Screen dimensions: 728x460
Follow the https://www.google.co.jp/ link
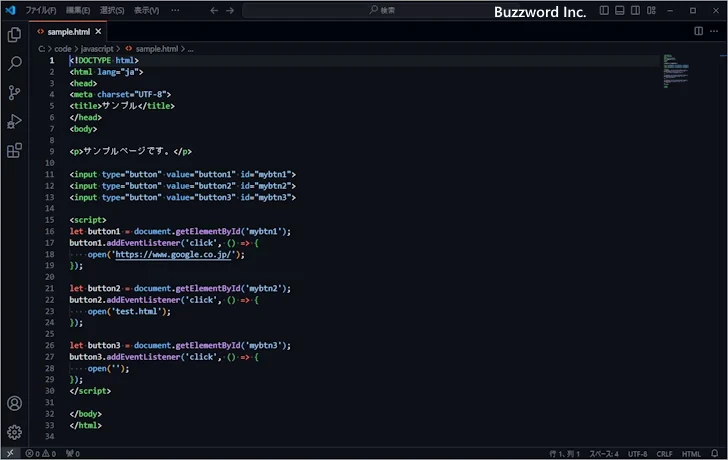(173, 254)
